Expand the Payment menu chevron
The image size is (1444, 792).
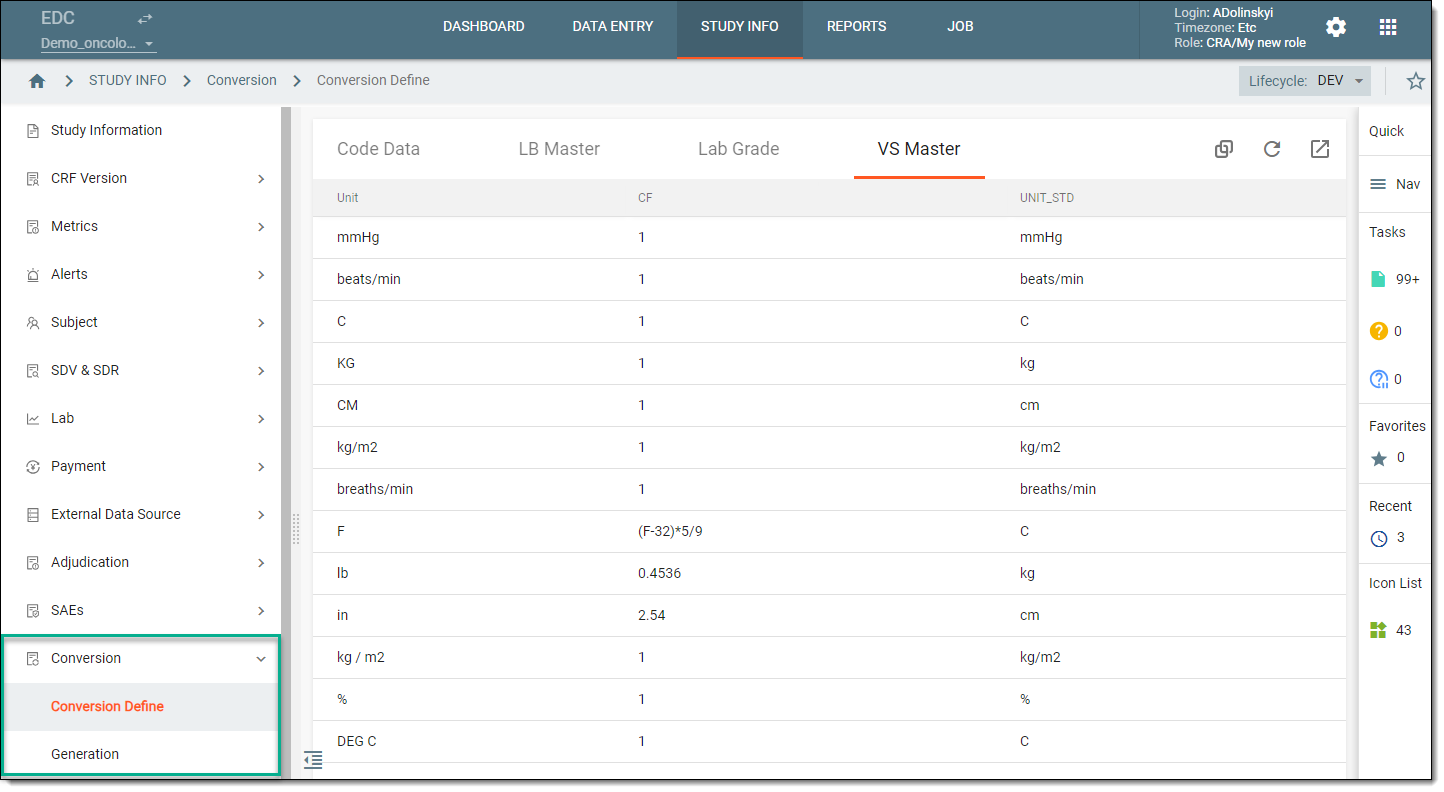tap(261, 467)
